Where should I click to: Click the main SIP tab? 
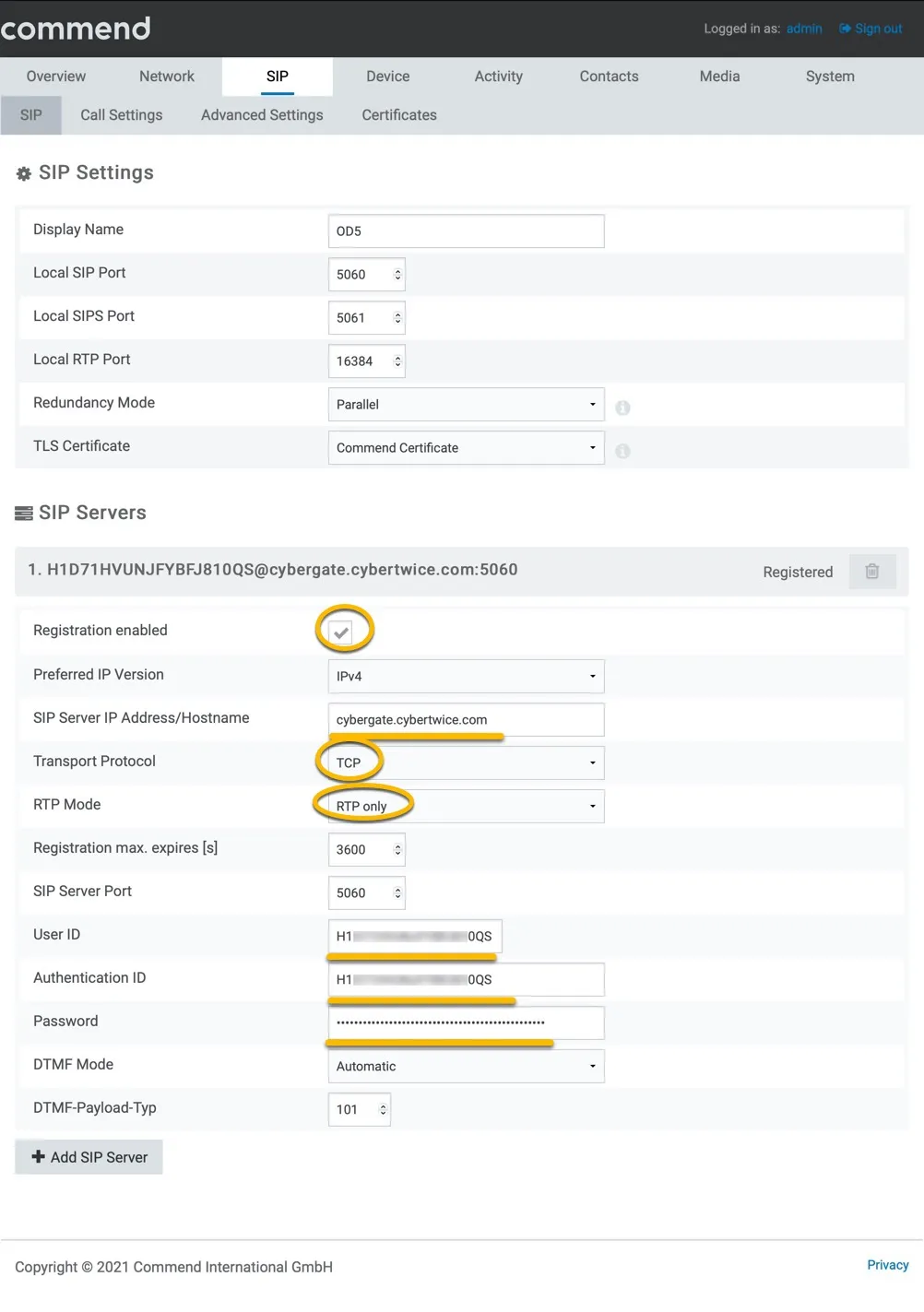278,77
